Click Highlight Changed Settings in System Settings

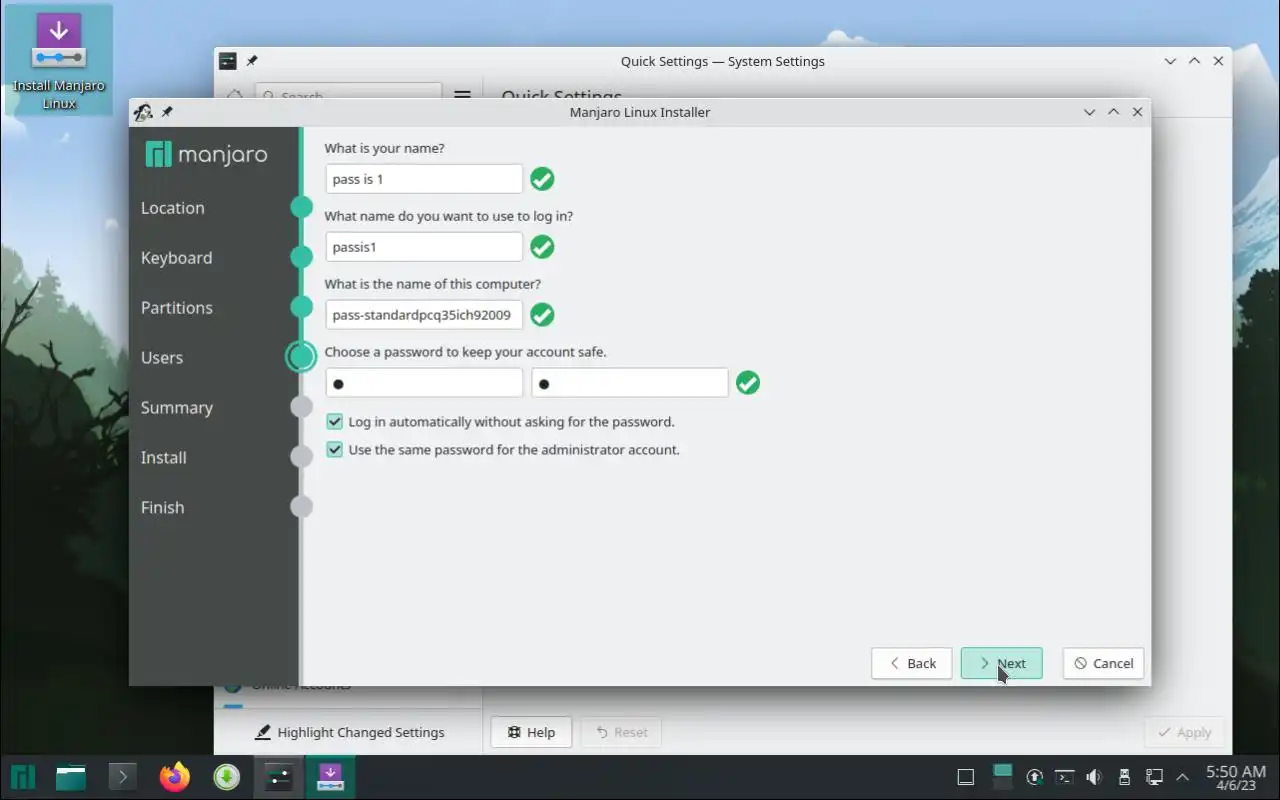click(349, 732)
